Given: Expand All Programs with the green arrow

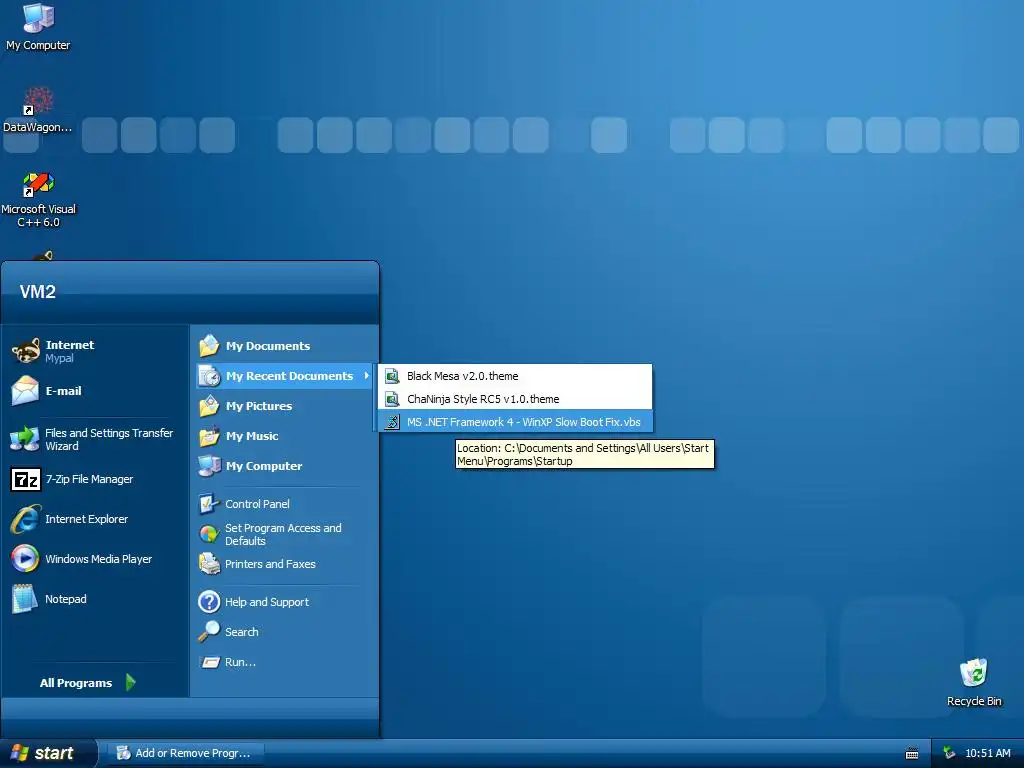Looking at the screenshot, I should tap(131, 682).
